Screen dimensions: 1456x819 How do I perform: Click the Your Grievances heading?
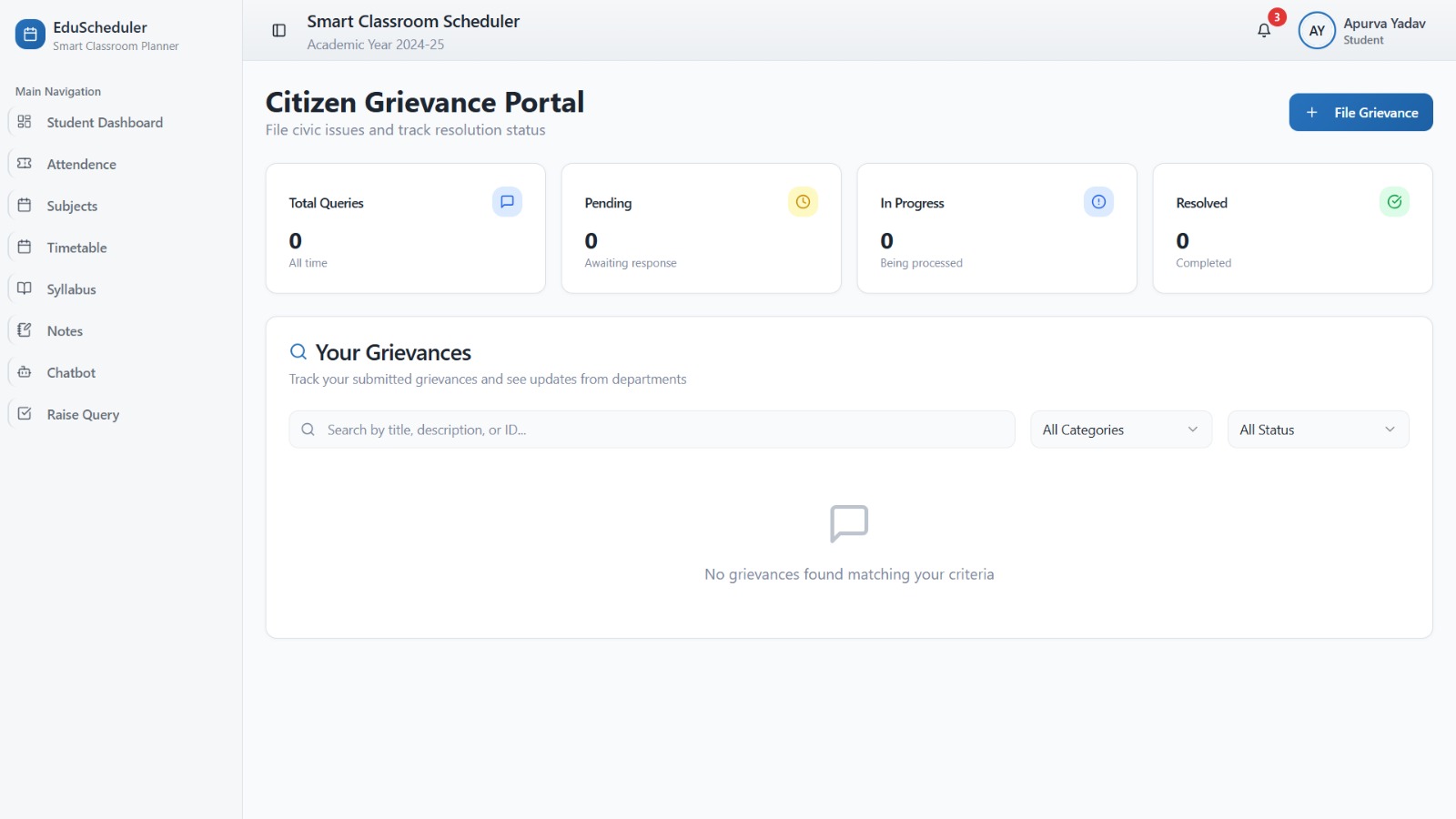pyautogui.click(x=393, y=352)
